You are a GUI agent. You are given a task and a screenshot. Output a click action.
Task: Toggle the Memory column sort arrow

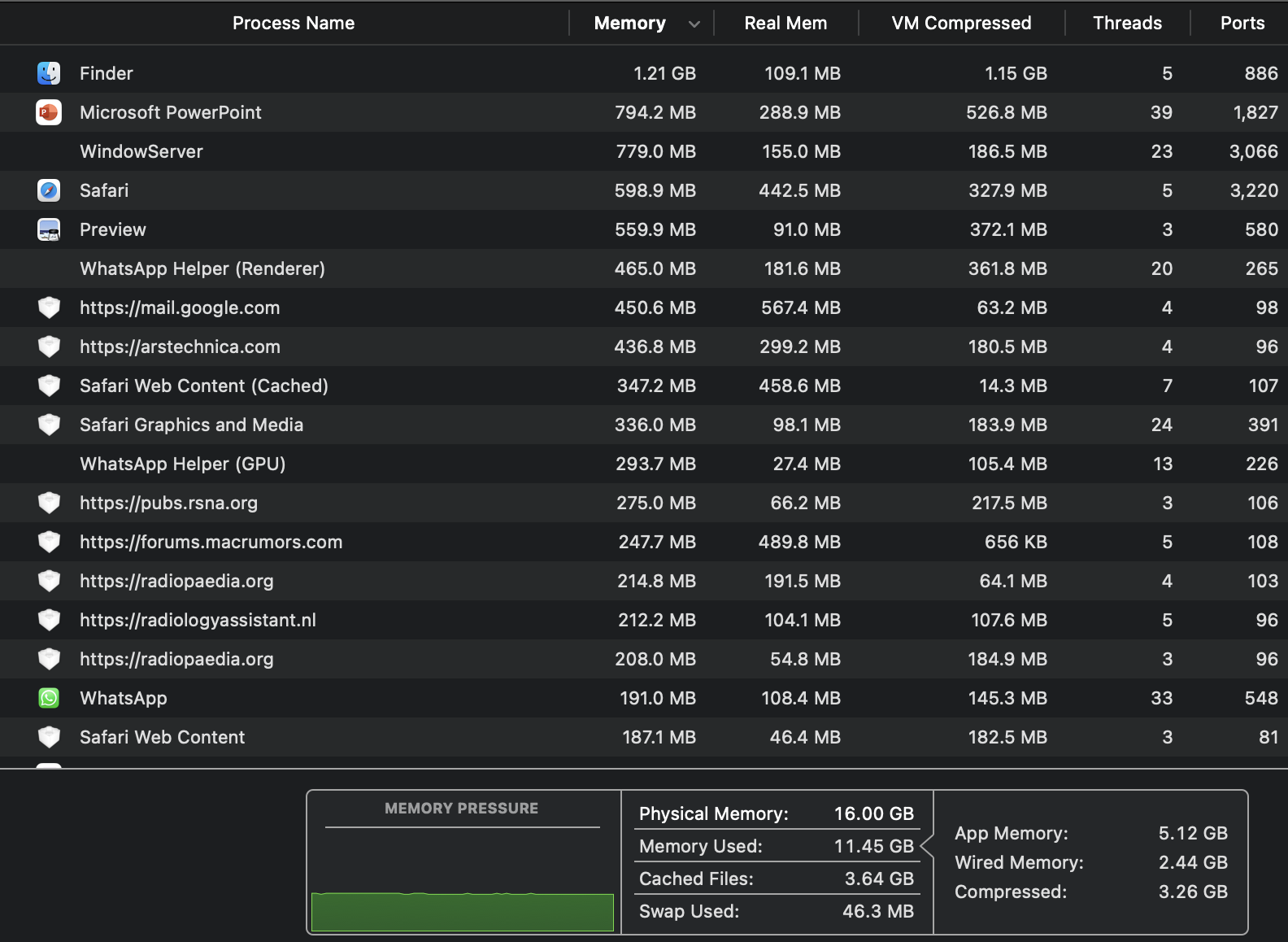694,24
